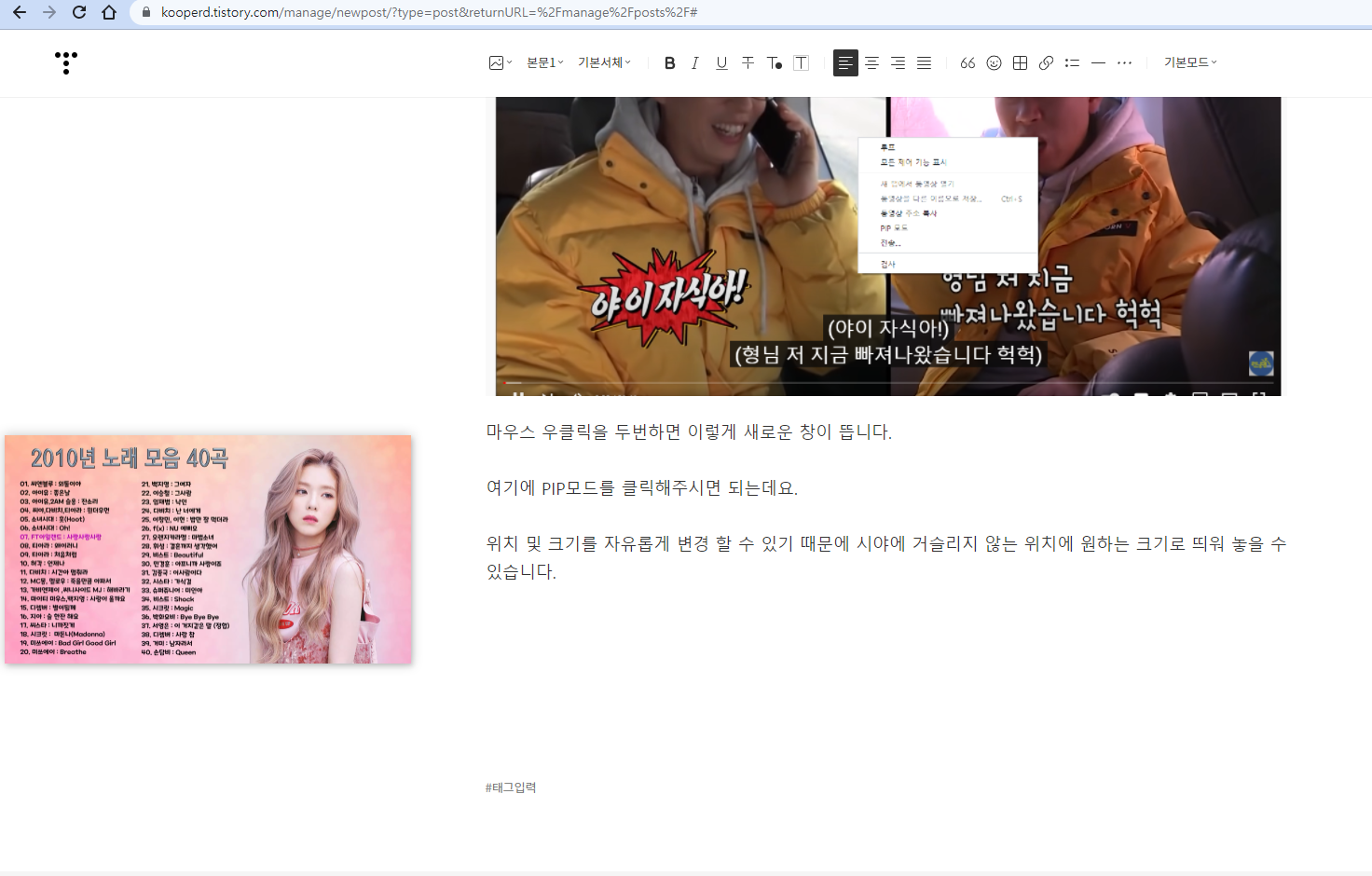Open the text background color picker

coord(801,62)
